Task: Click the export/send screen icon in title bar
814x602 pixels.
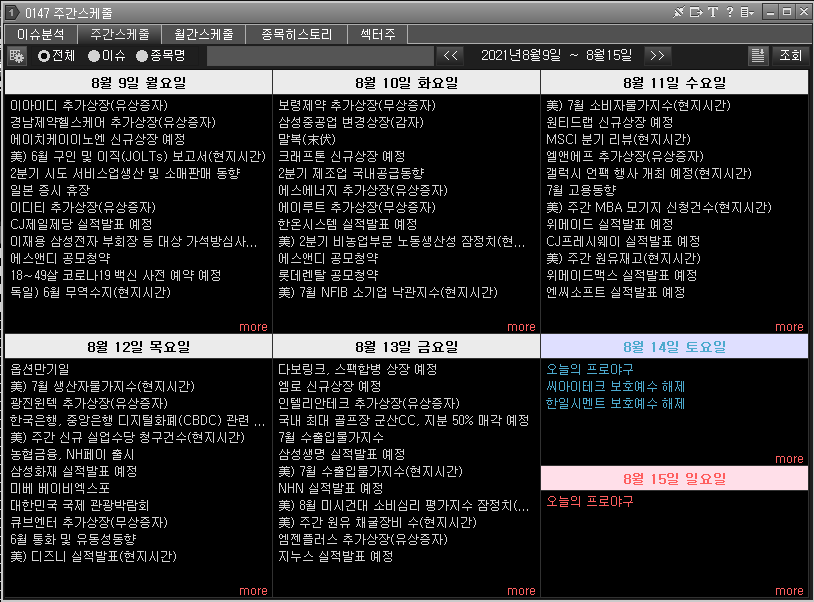Action: coord(696,12)
